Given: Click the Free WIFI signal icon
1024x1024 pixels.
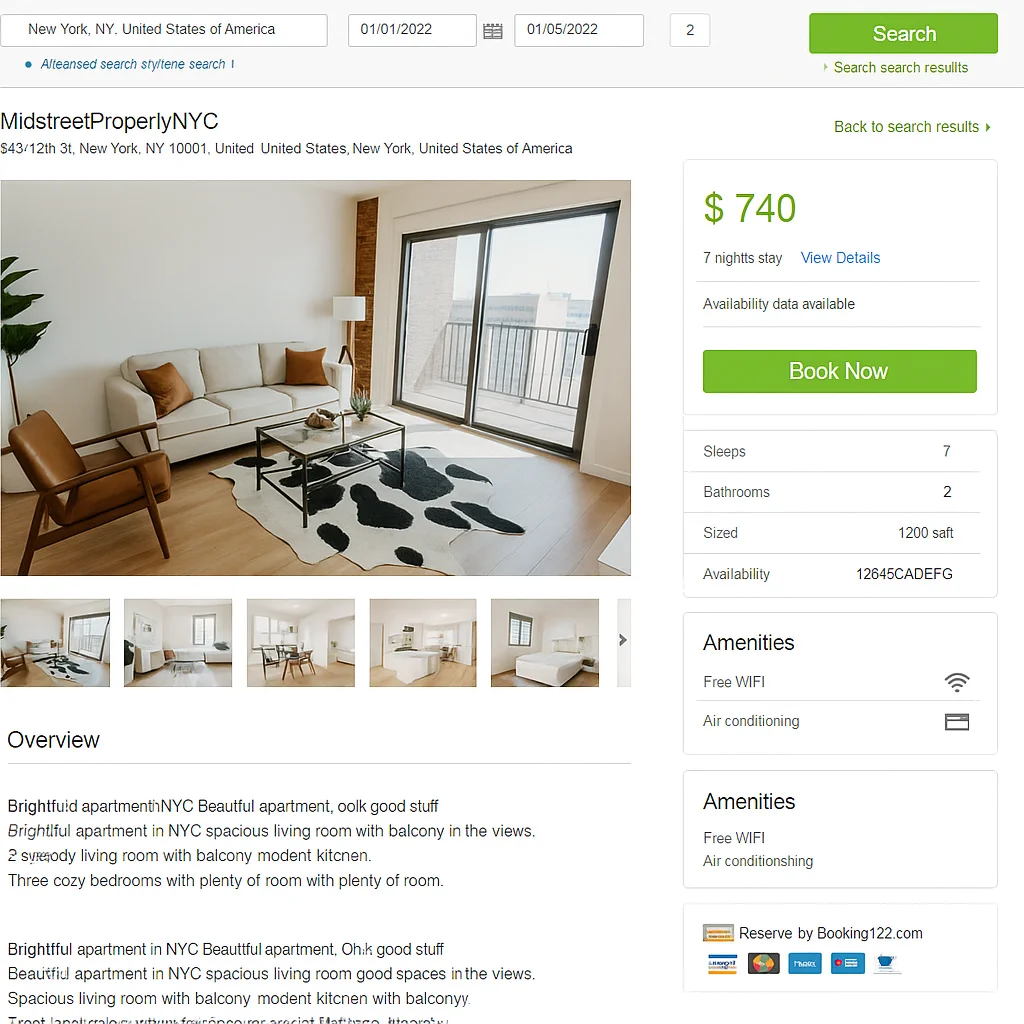Looking at the screenshot, I should [x=957, y=682].
